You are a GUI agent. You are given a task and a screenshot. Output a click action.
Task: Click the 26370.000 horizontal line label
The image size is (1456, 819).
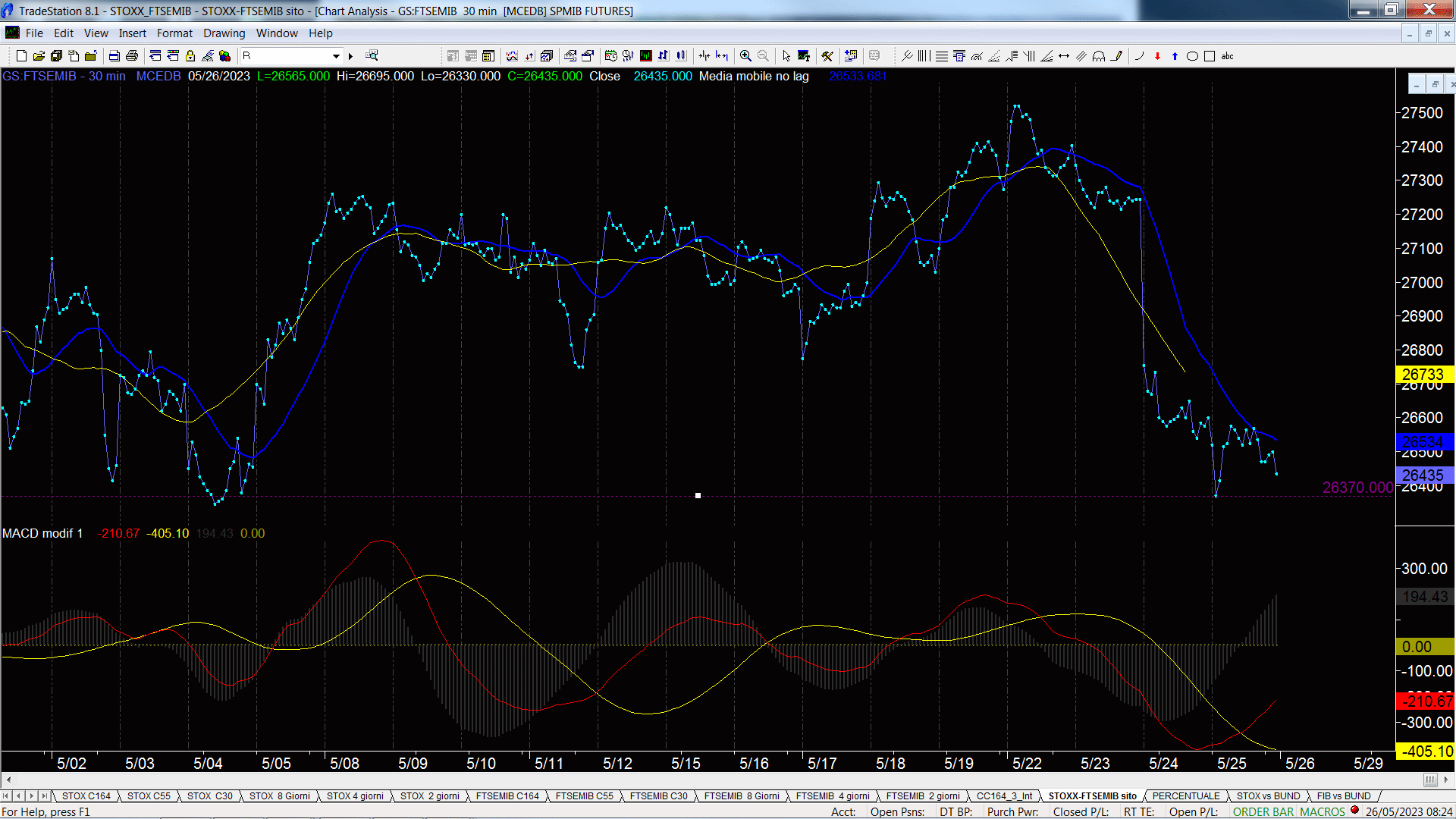click(x=1357, y=488)
